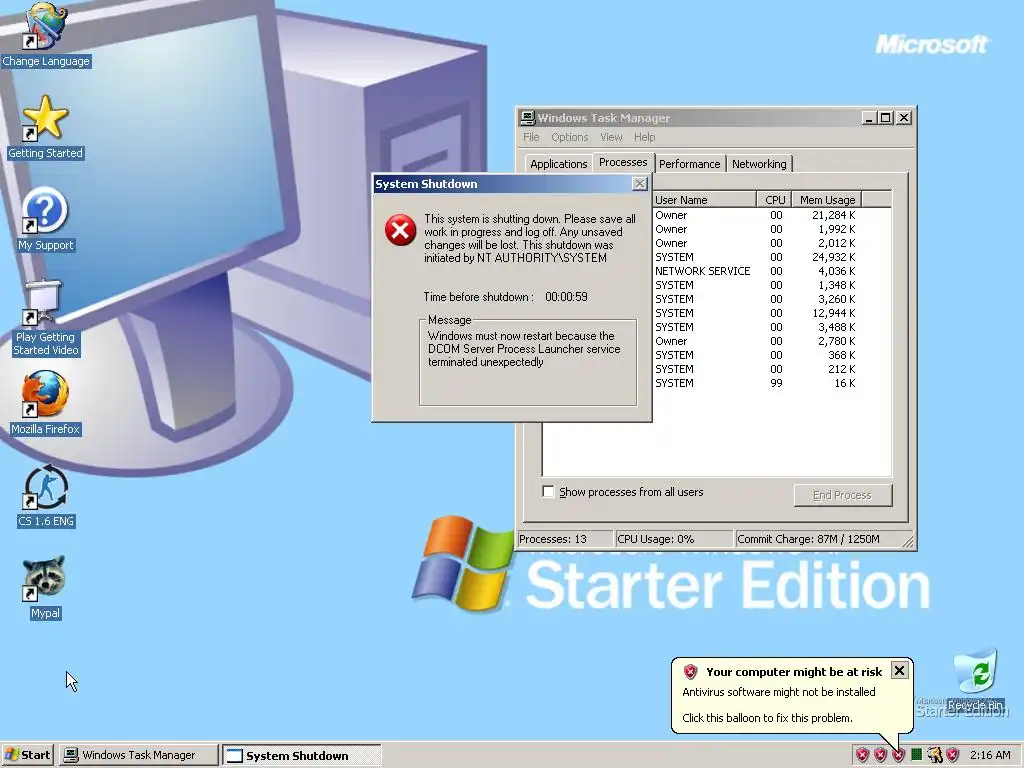This screenshot has width=1024, height=768.
Task: Select the My Support desktop icon
Action: tap(45, 220)
